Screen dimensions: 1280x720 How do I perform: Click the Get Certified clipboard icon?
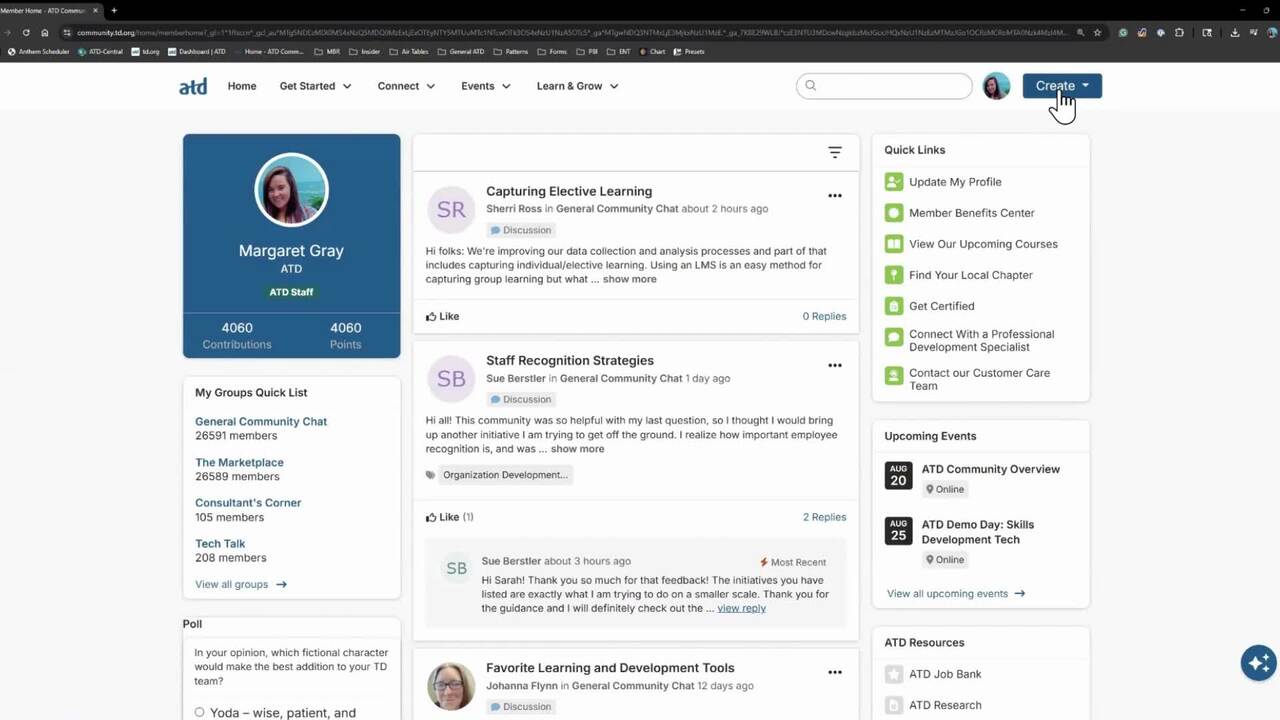[894, 306]
